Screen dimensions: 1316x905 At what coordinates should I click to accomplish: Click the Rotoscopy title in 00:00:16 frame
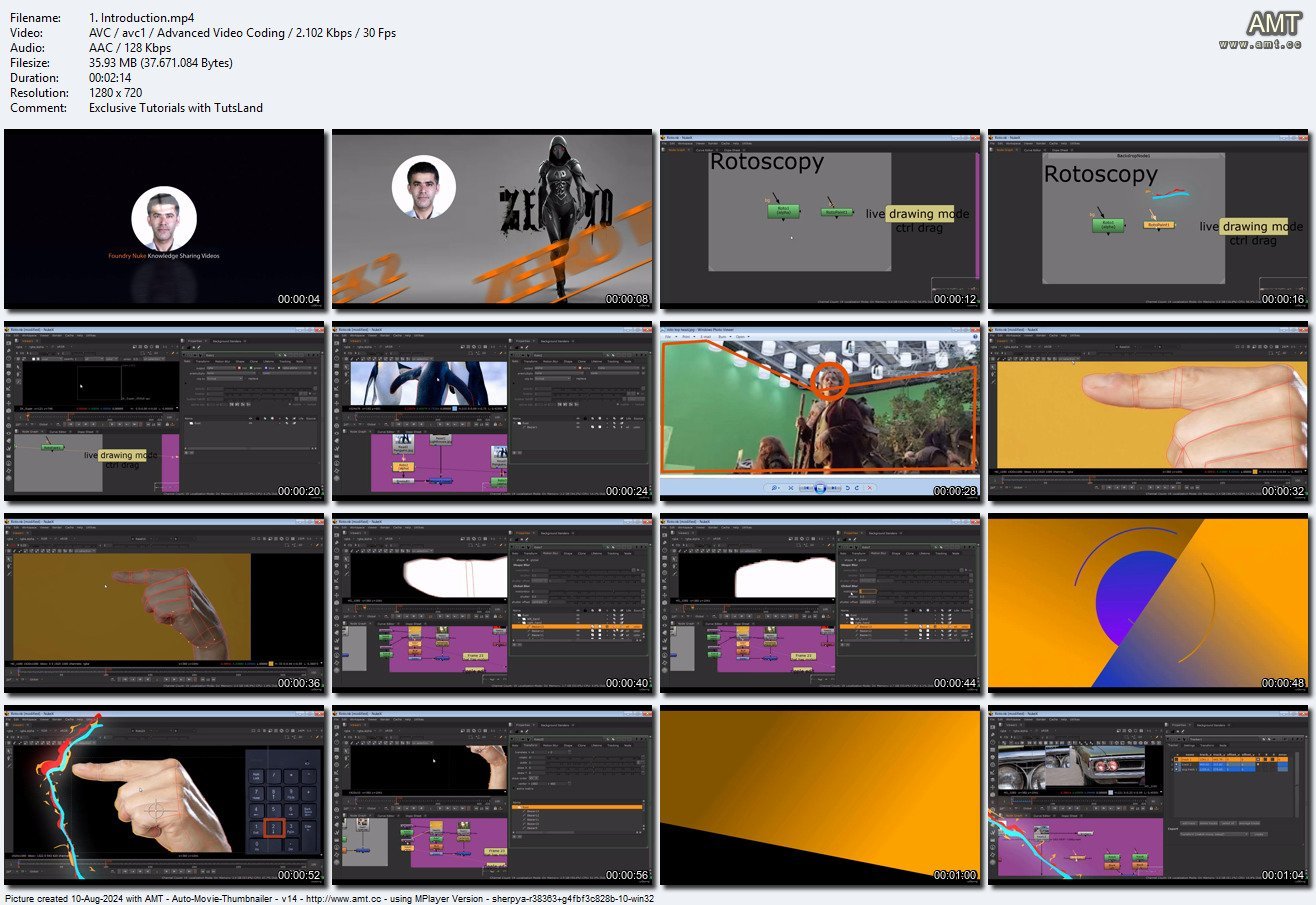[1100, 174]
